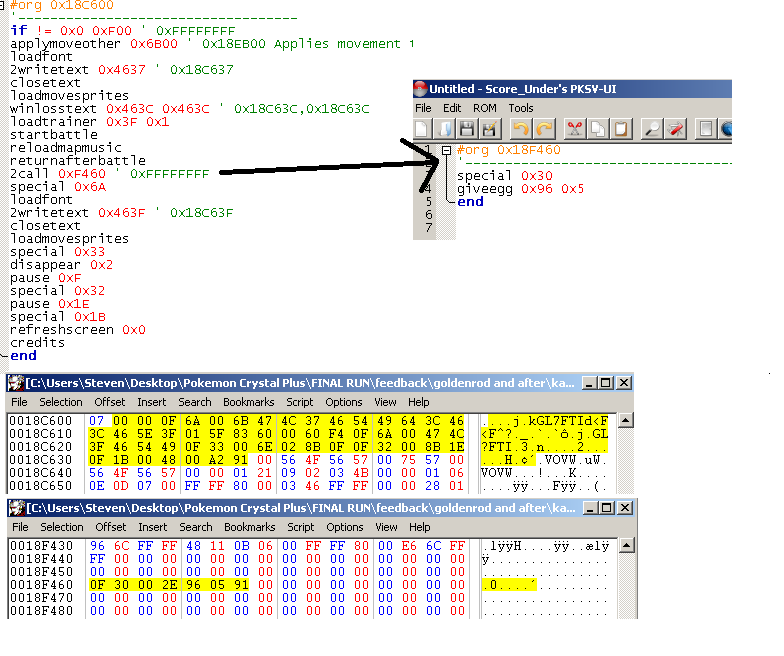The height and width of the screenshot is (656, 784).
Task: Click the first byte 0F on row 0018F460
Action: point(98,585)
